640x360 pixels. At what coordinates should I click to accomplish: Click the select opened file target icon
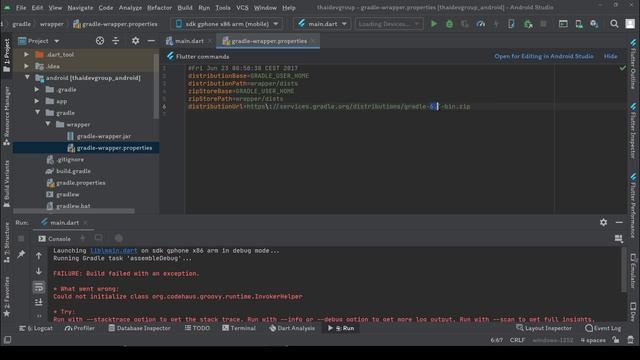coord(100,41)
